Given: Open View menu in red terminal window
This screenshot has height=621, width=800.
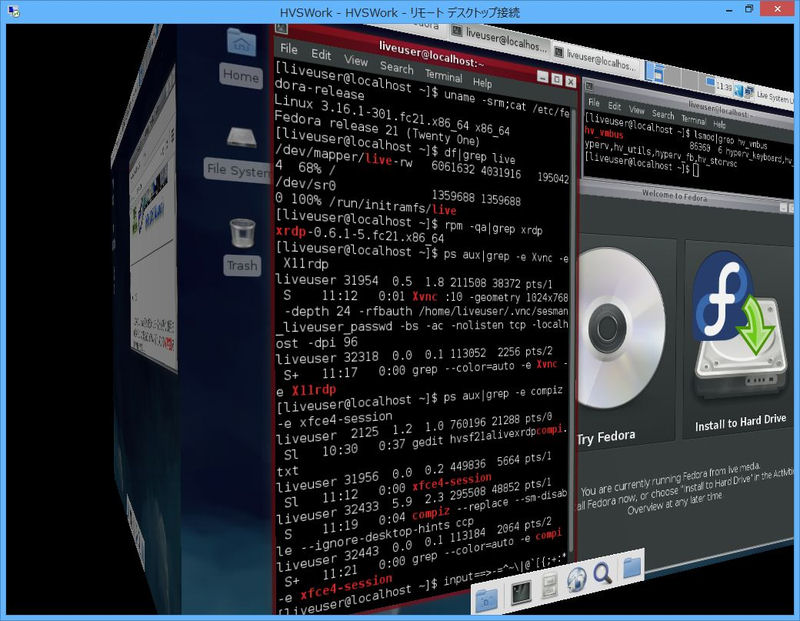Looking at the screenshot, I should 356,61.
